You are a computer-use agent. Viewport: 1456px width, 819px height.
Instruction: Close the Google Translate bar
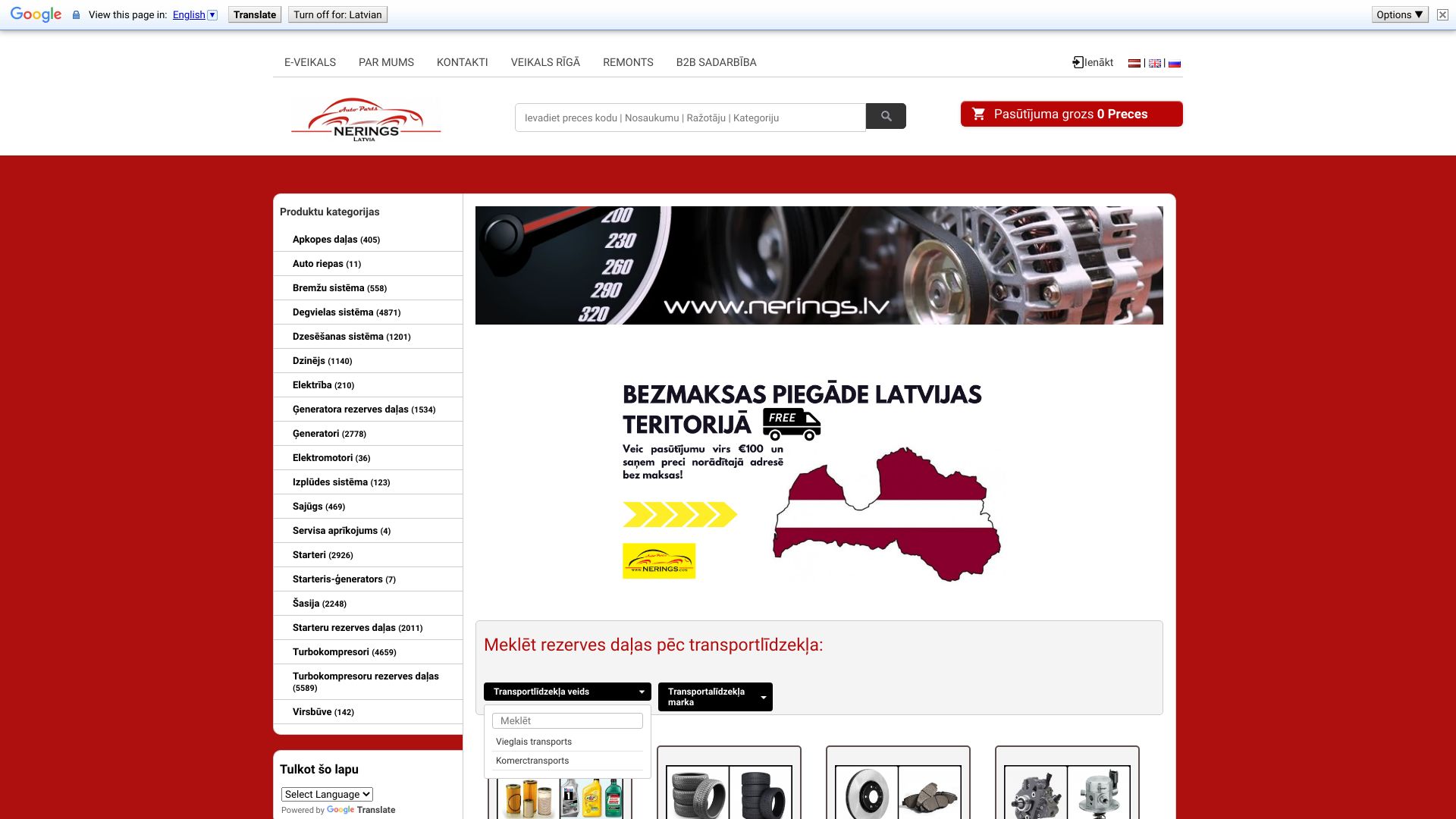click(x=1442, y=14)
